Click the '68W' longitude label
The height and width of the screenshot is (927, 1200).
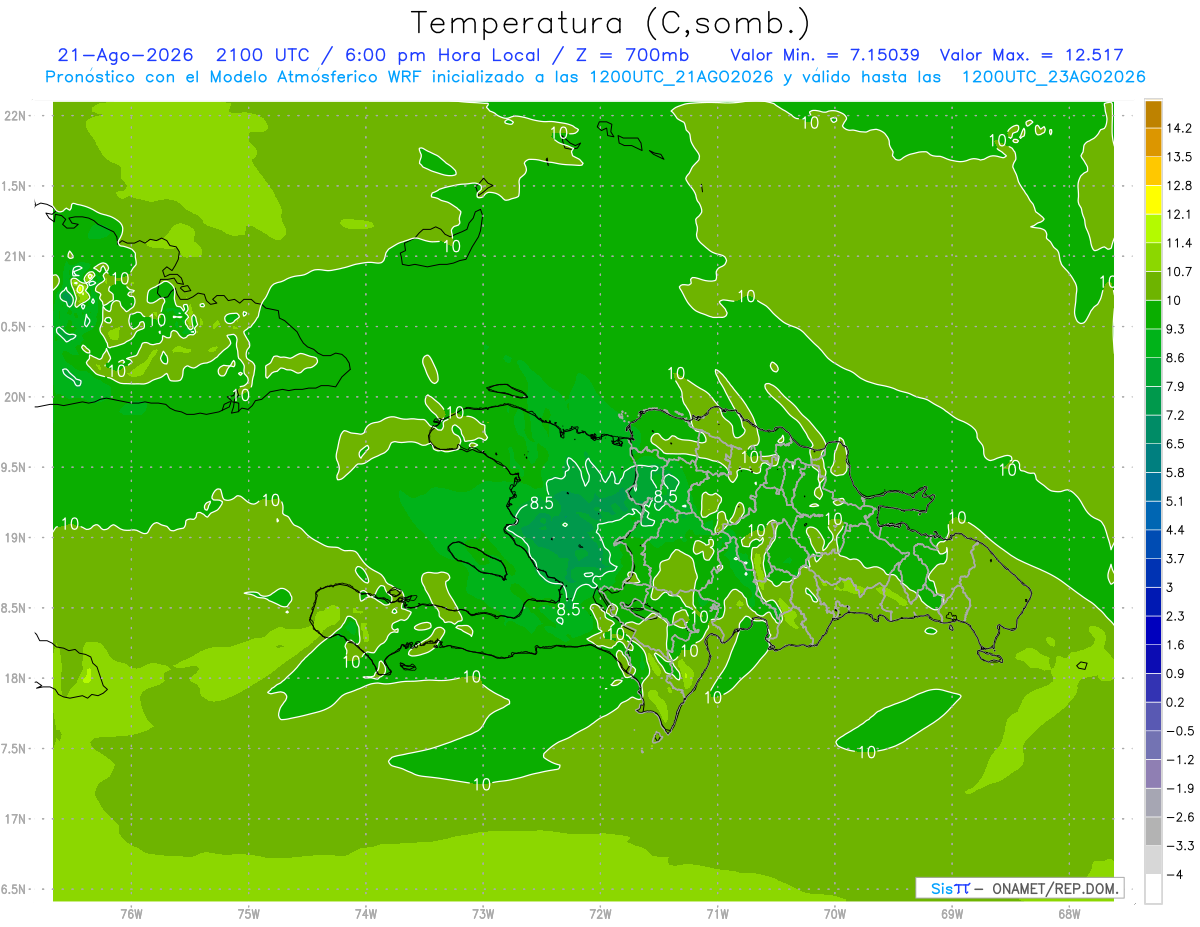pos(1069,914)
